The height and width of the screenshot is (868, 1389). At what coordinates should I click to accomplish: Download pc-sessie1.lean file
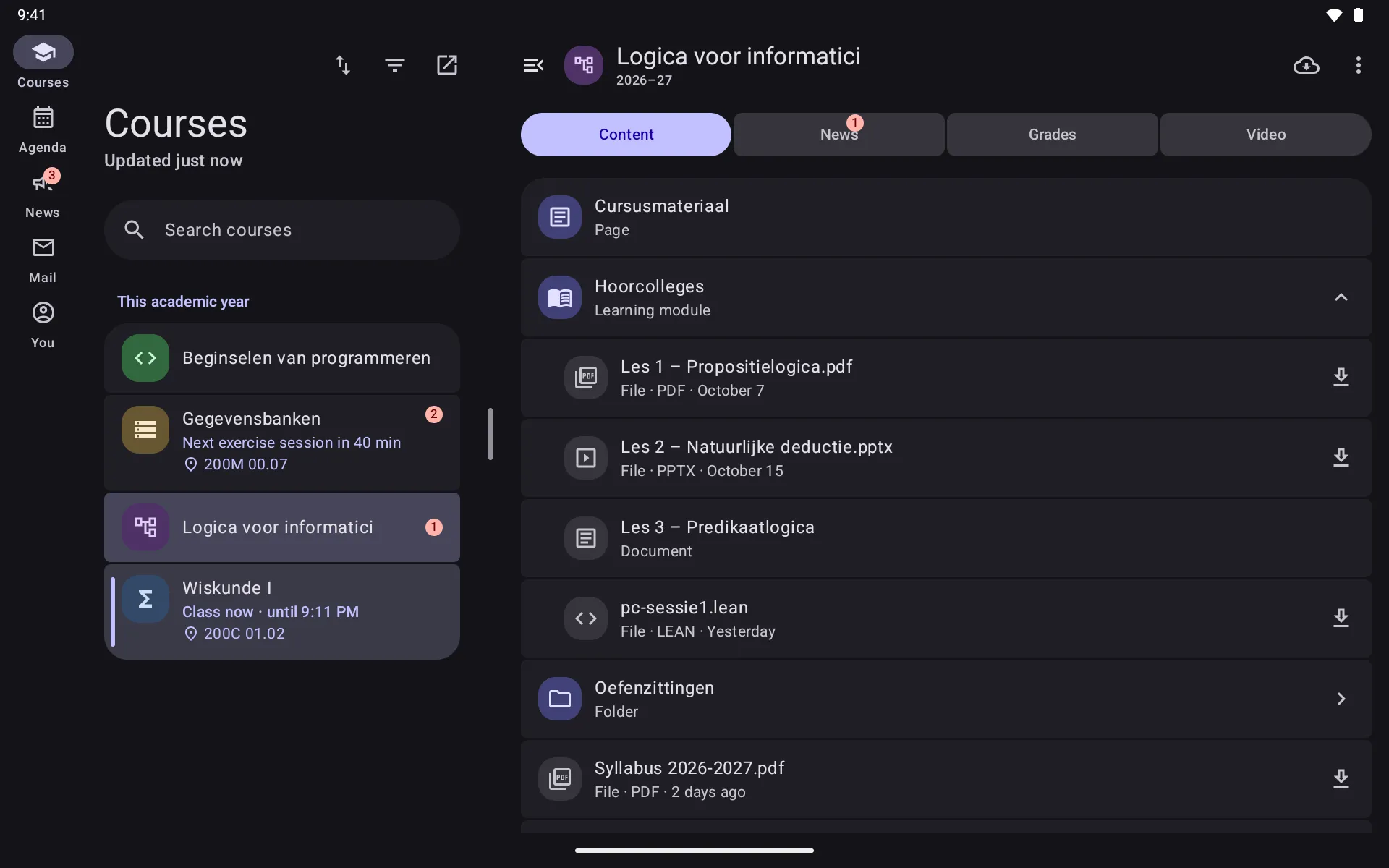pyautogui.click(x=1341, y=618)
